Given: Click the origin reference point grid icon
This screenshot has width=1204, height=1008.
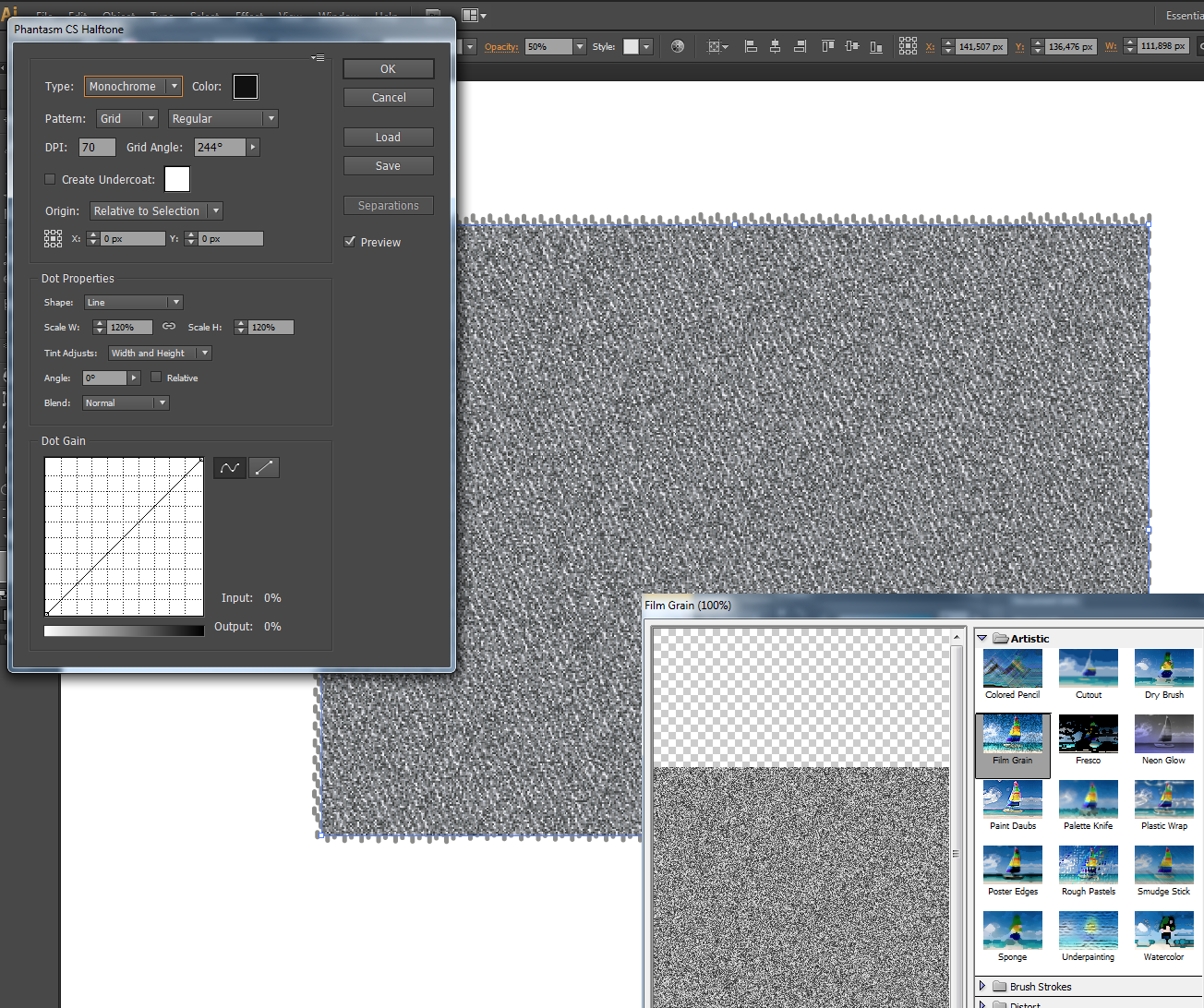Looking at the screenshot, I should click(x=54, y=239).
